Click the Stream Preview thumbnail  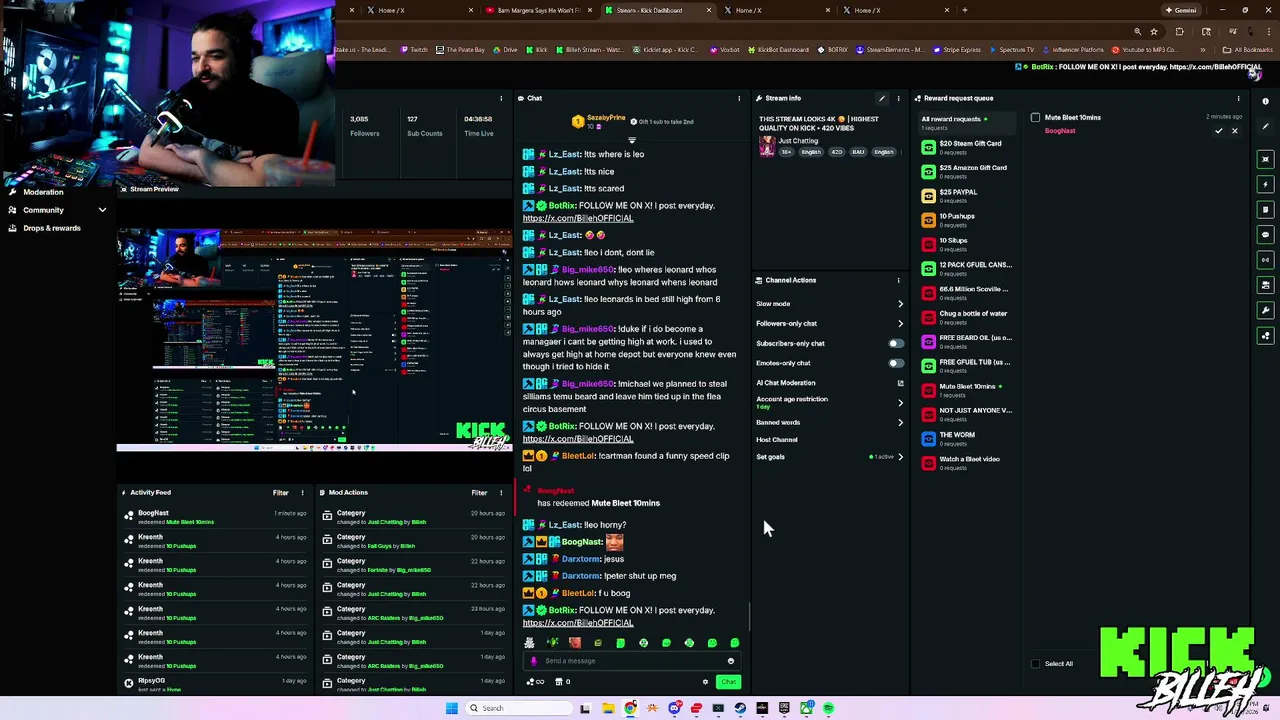pos(314,340)
